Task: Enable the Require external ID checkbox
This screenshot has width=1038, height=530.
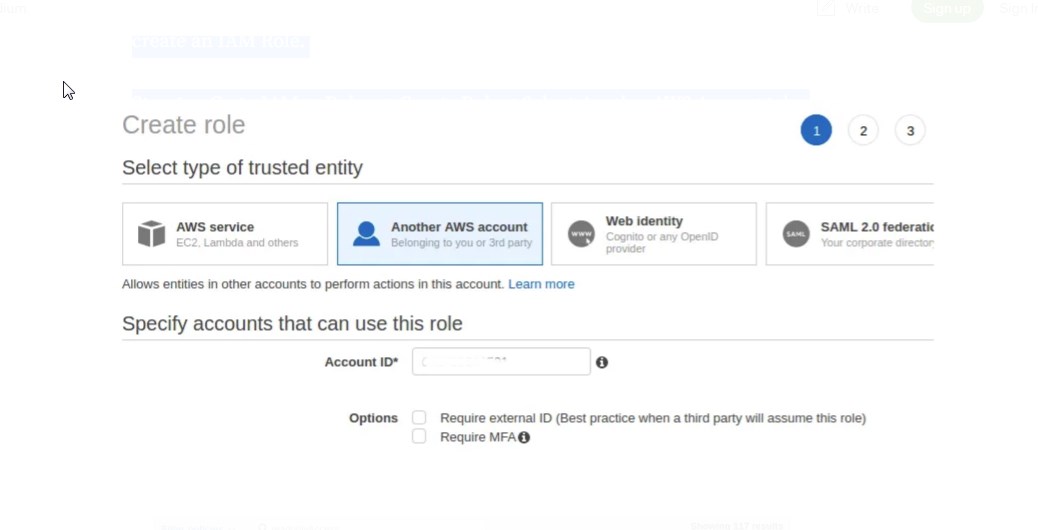Action: (419, 418)
